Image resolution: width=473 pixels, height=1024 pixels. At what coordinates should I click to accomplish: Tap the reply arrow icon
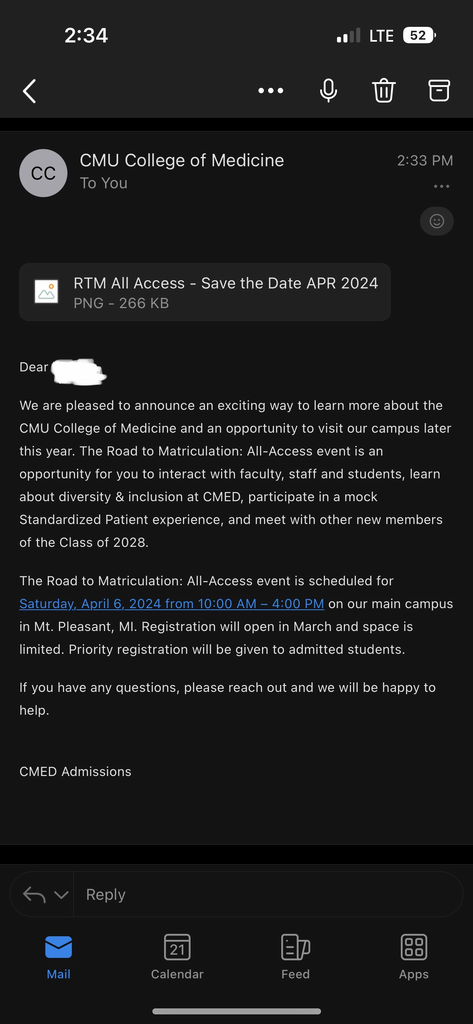click(34, 894)
